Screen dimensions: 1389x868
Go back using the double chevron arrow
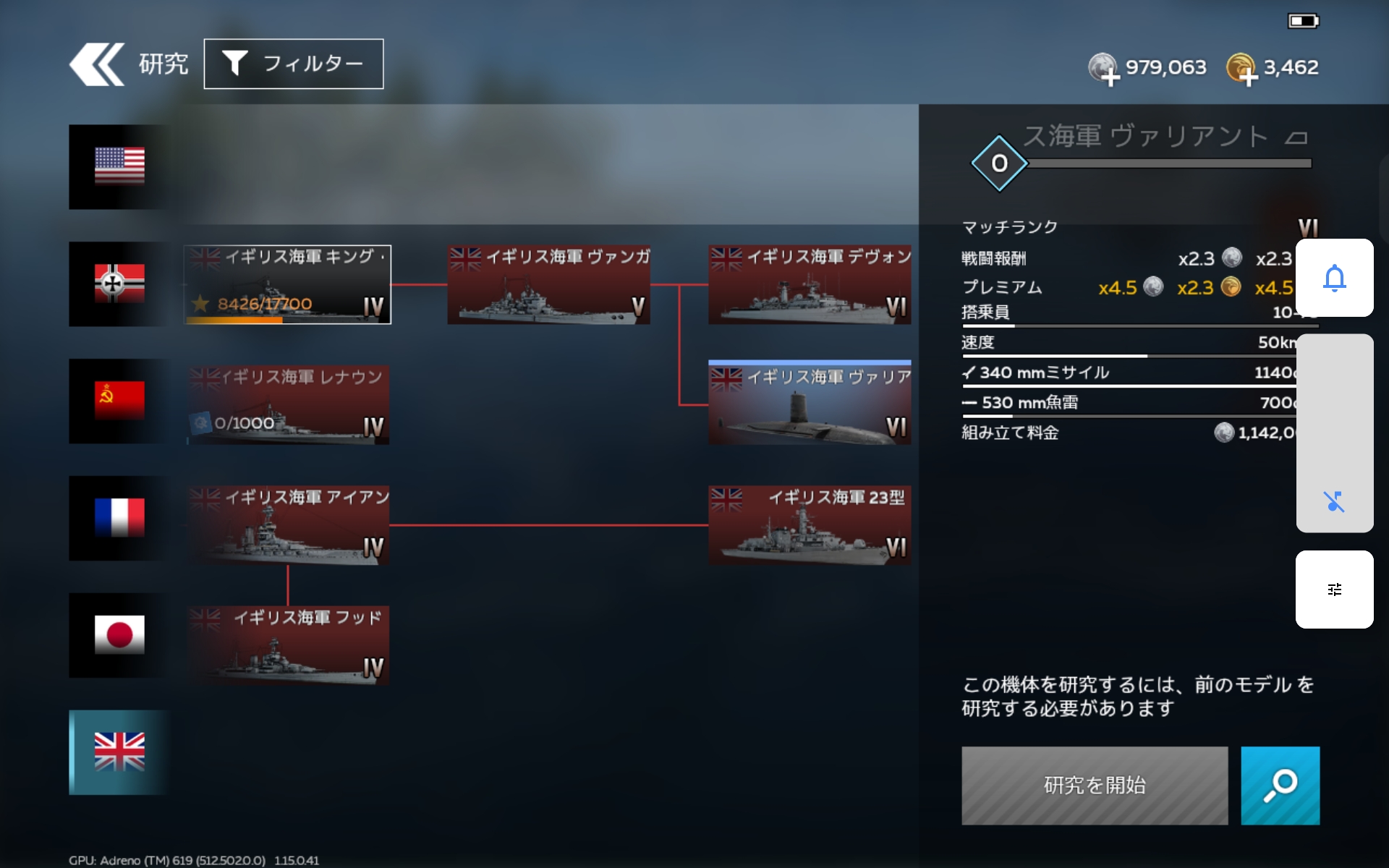pos(98,64)
